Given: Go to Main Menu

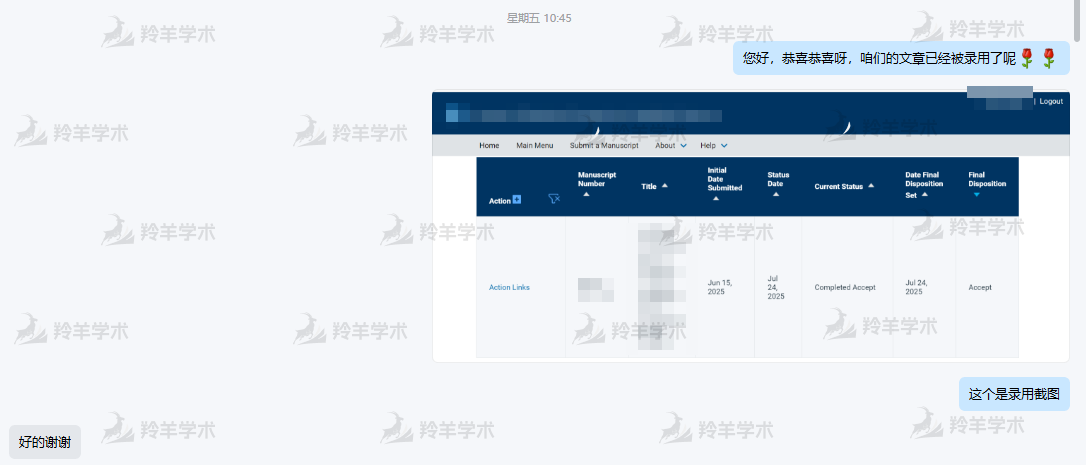Looking at the screenshot, I should point(534,146).
